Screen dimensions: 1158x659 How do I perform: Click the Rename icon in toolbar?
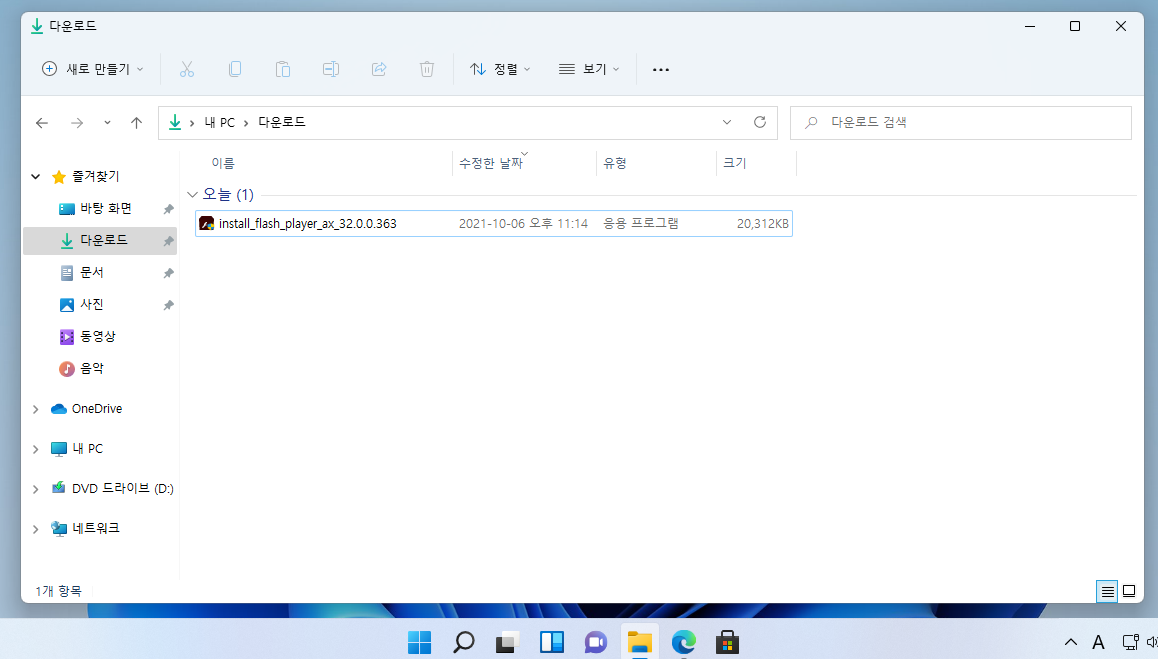coord(331,69)
